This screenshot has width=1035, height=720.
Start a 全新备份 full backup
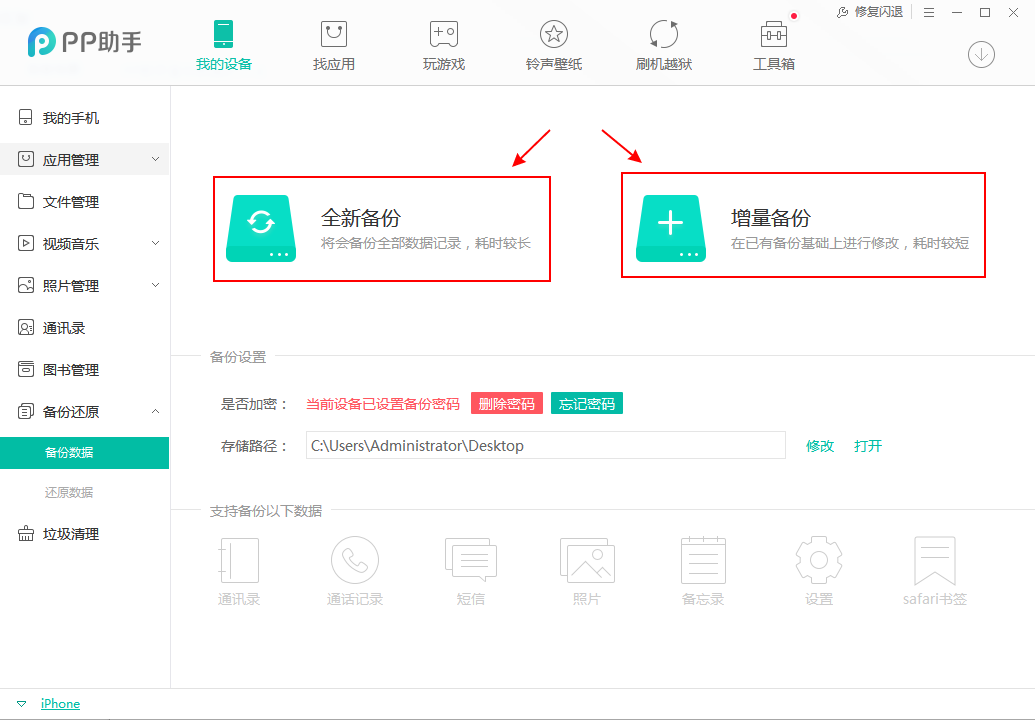(381, 227)
